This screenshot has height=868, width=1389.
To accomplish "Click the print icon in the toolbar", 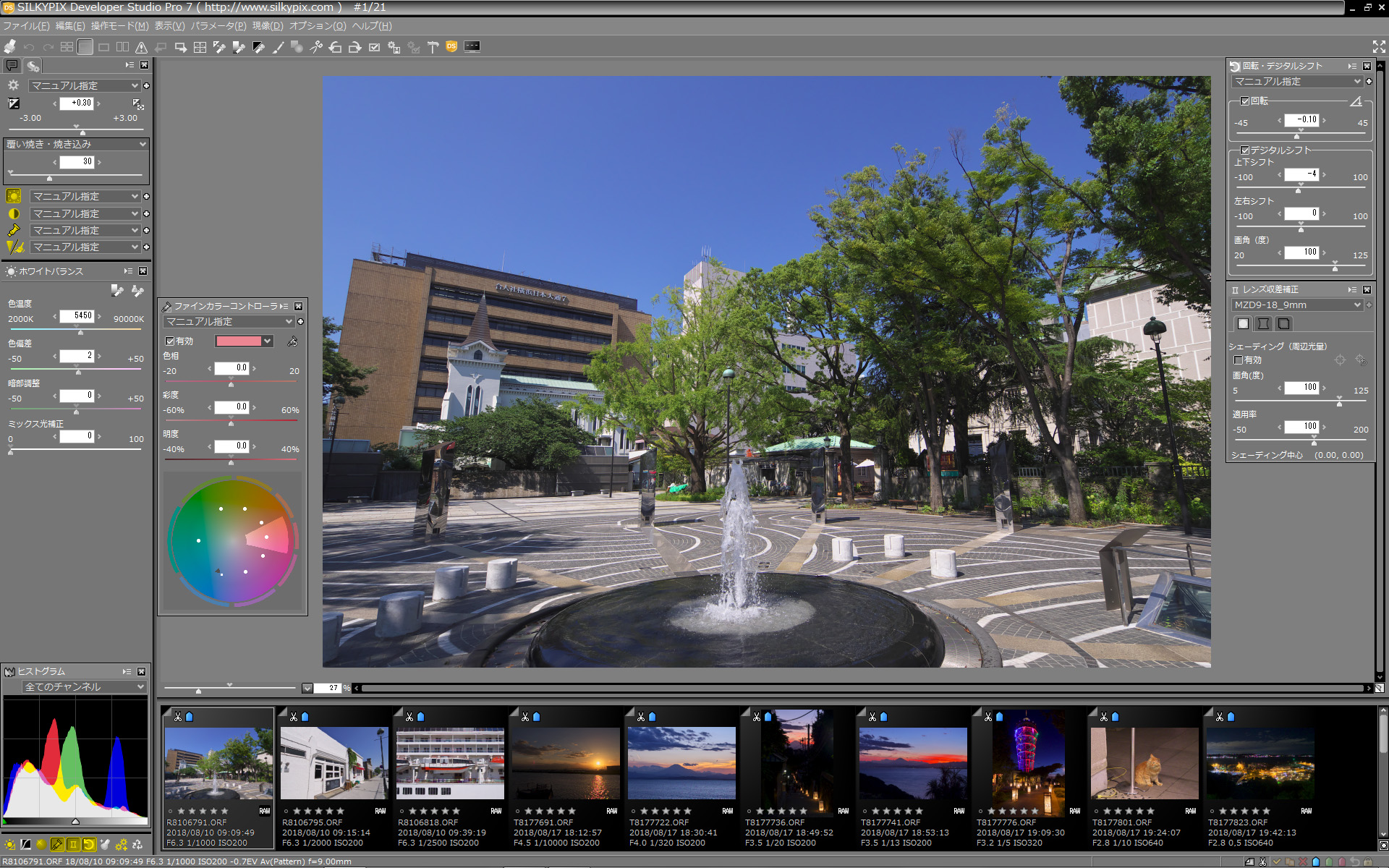I will [9, 47].
